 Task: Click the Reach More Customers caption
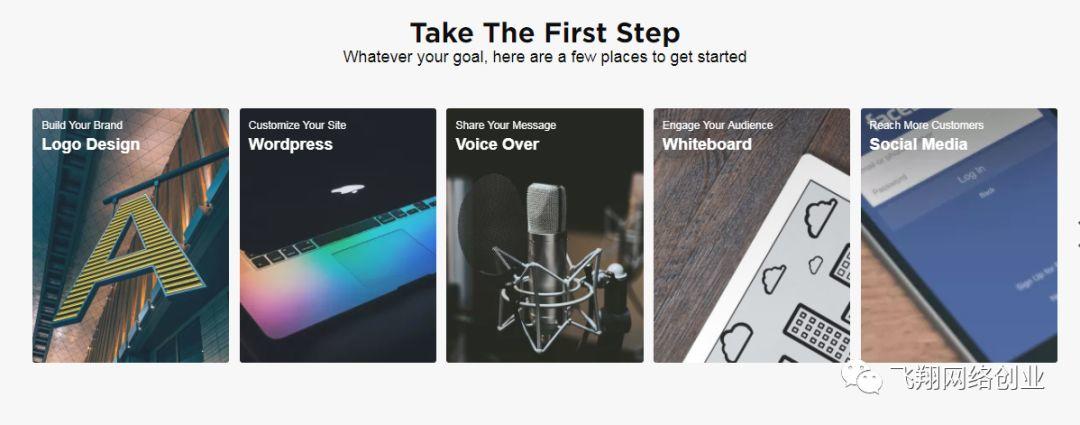[926, 125]
